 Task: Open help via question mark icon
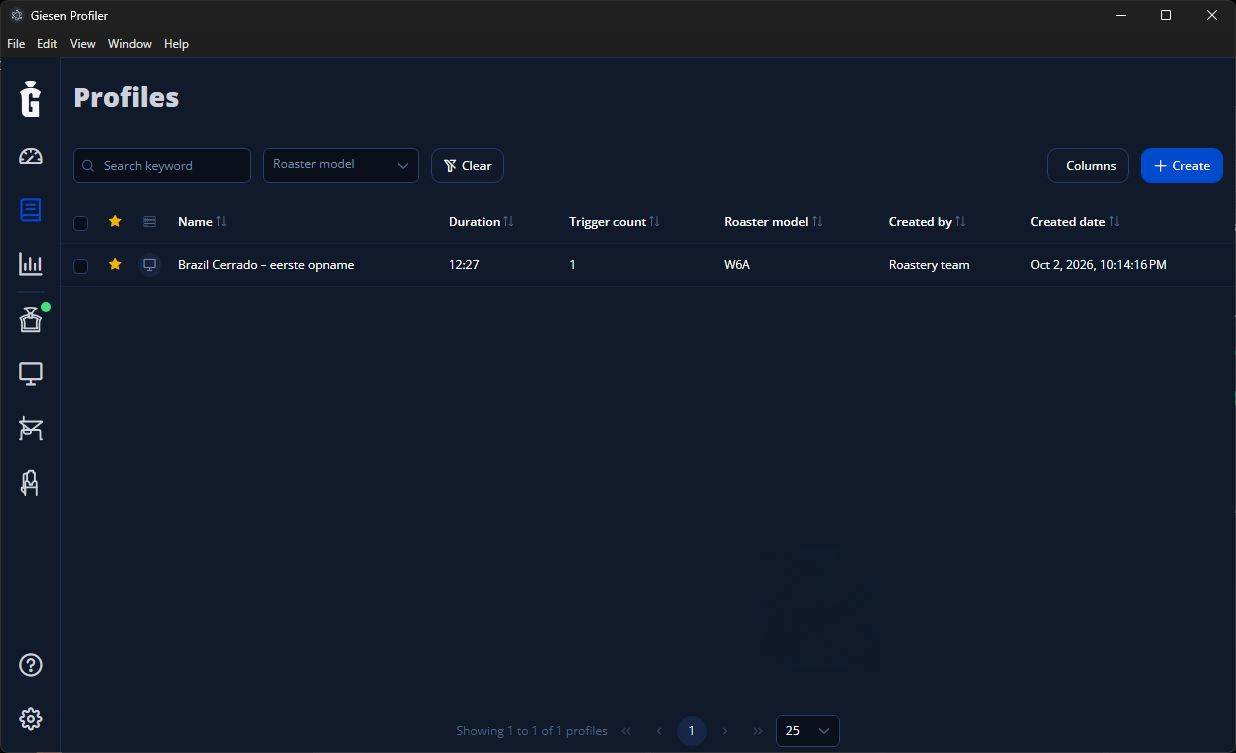pos(31,665)
